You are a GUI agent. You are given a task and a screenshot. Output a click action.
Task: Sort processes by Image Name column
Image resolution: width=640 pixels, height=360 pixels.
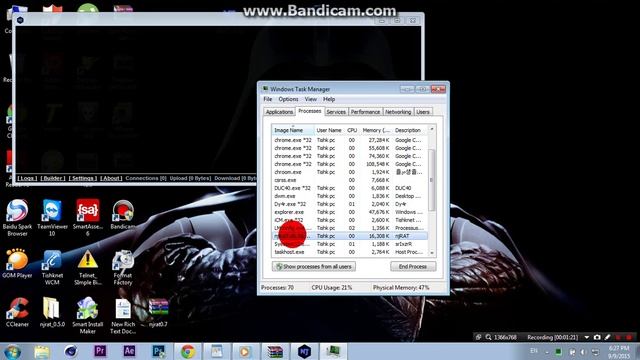[293, 130]
